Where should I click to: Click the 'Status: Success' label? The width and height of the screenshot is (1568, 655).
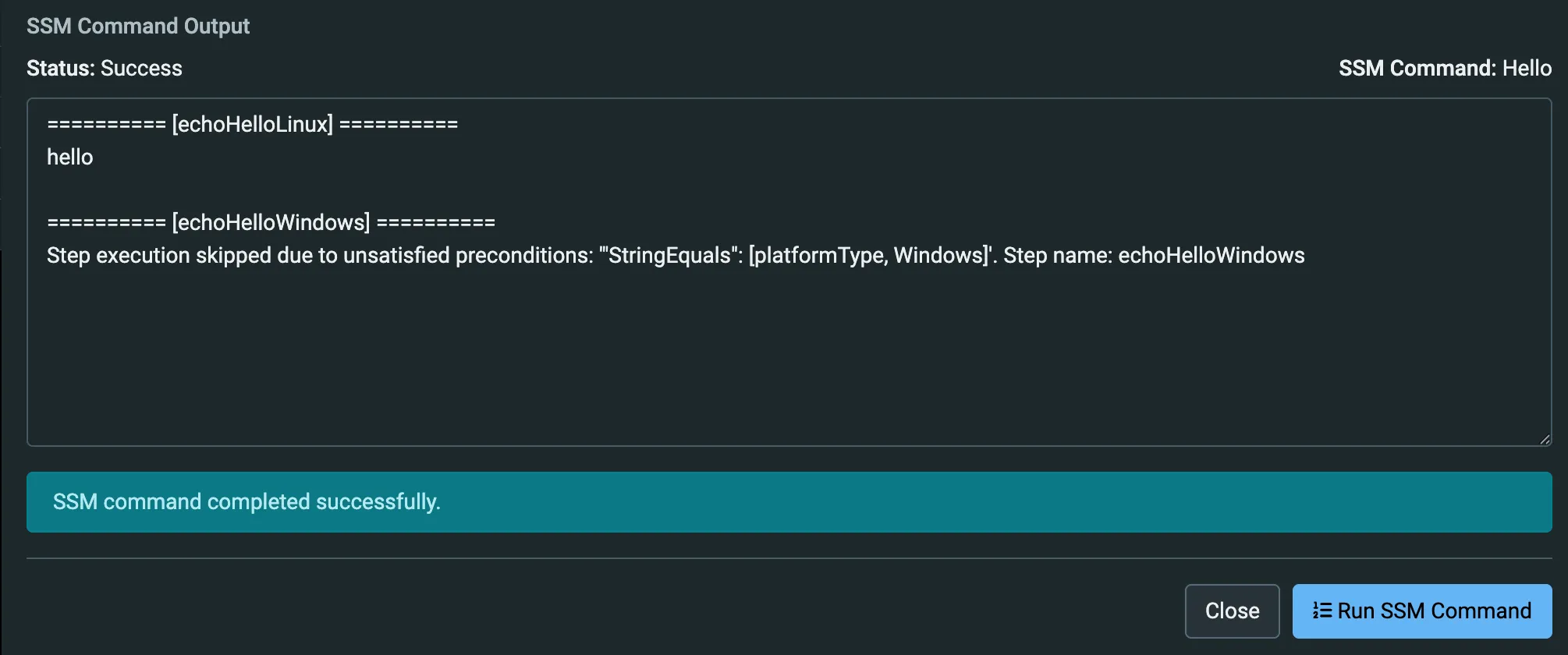click(x=105, y=69)
